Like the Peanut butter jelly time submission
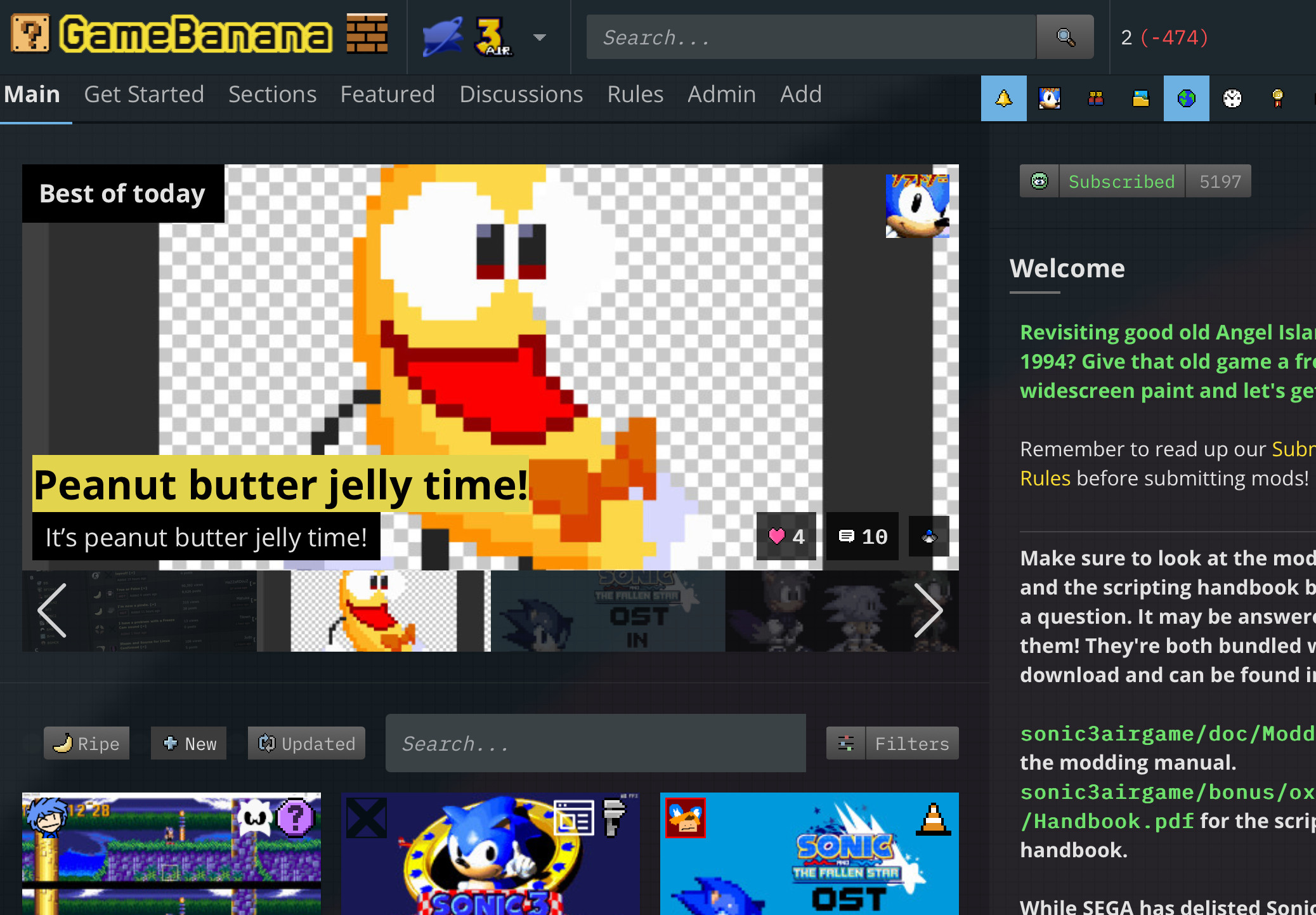The width and height of the screenshot is (1316, 915). pos(786,536)
